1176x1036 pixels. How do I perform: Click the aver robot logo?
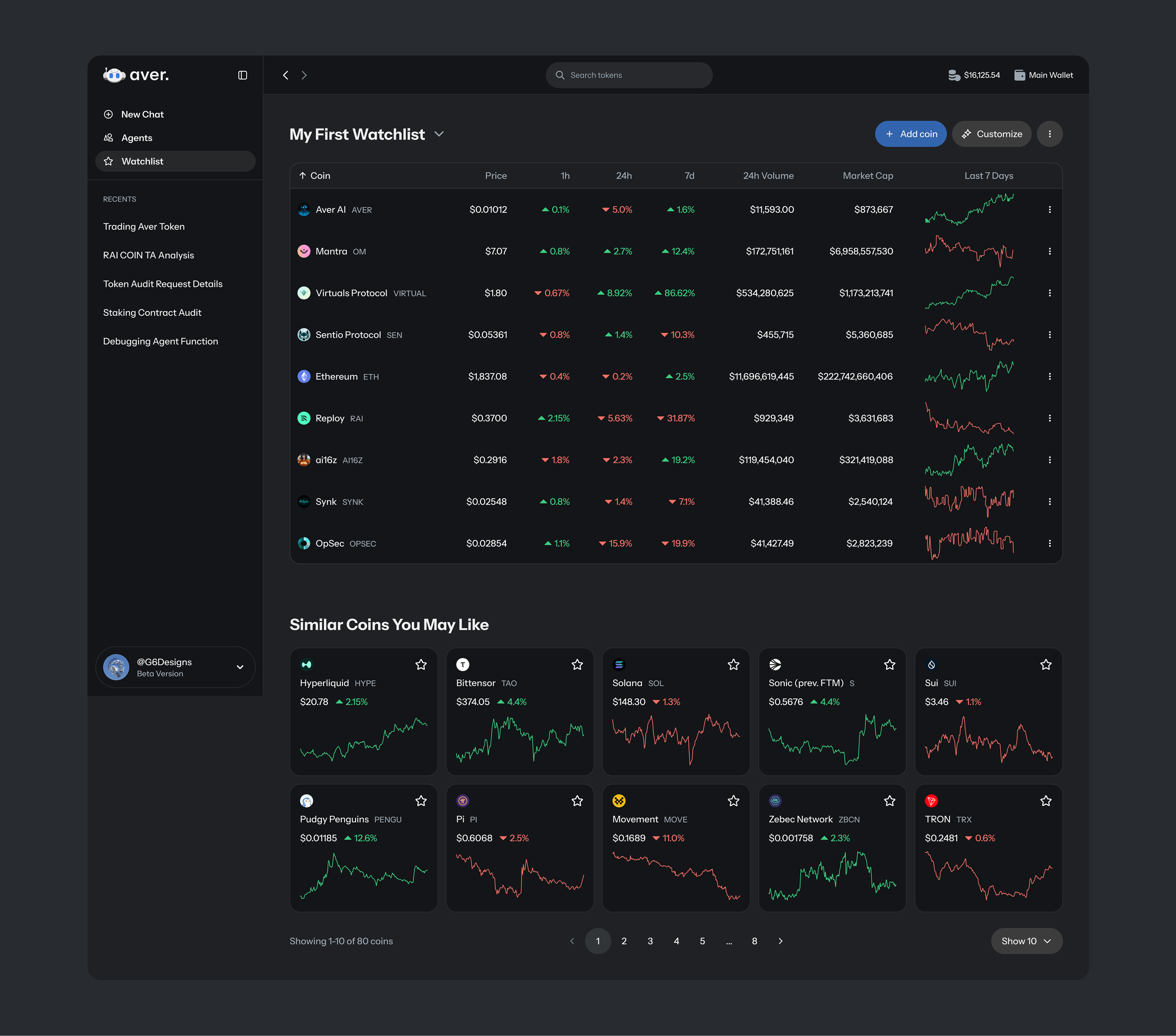[x=114, y=75]
